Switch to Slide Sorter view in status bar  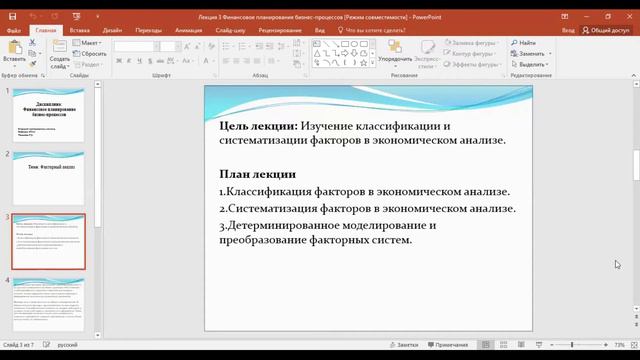click(503, 345)
